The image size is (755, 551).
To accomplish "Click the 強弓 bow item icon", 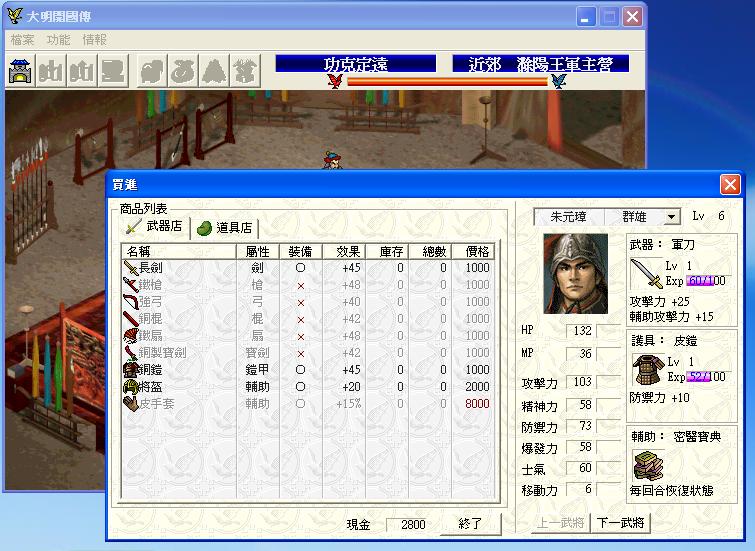I will tap(130, 302).
